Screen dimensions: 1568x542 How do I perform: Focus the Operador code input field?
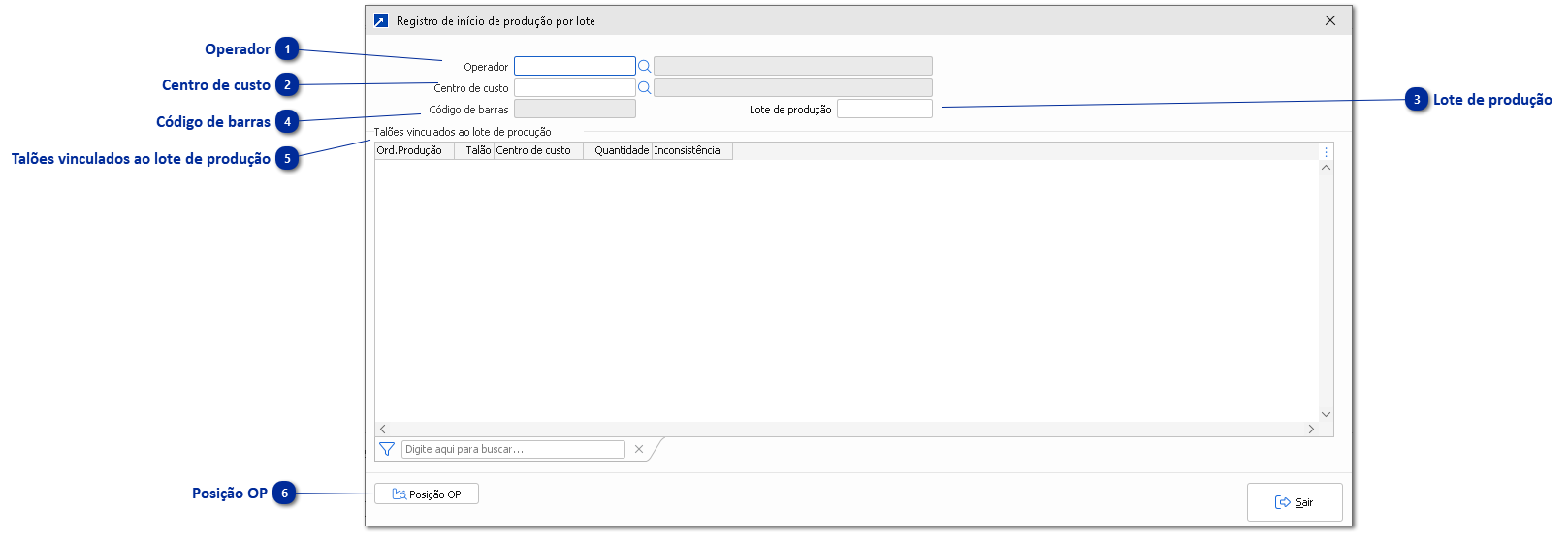(574, 66)
